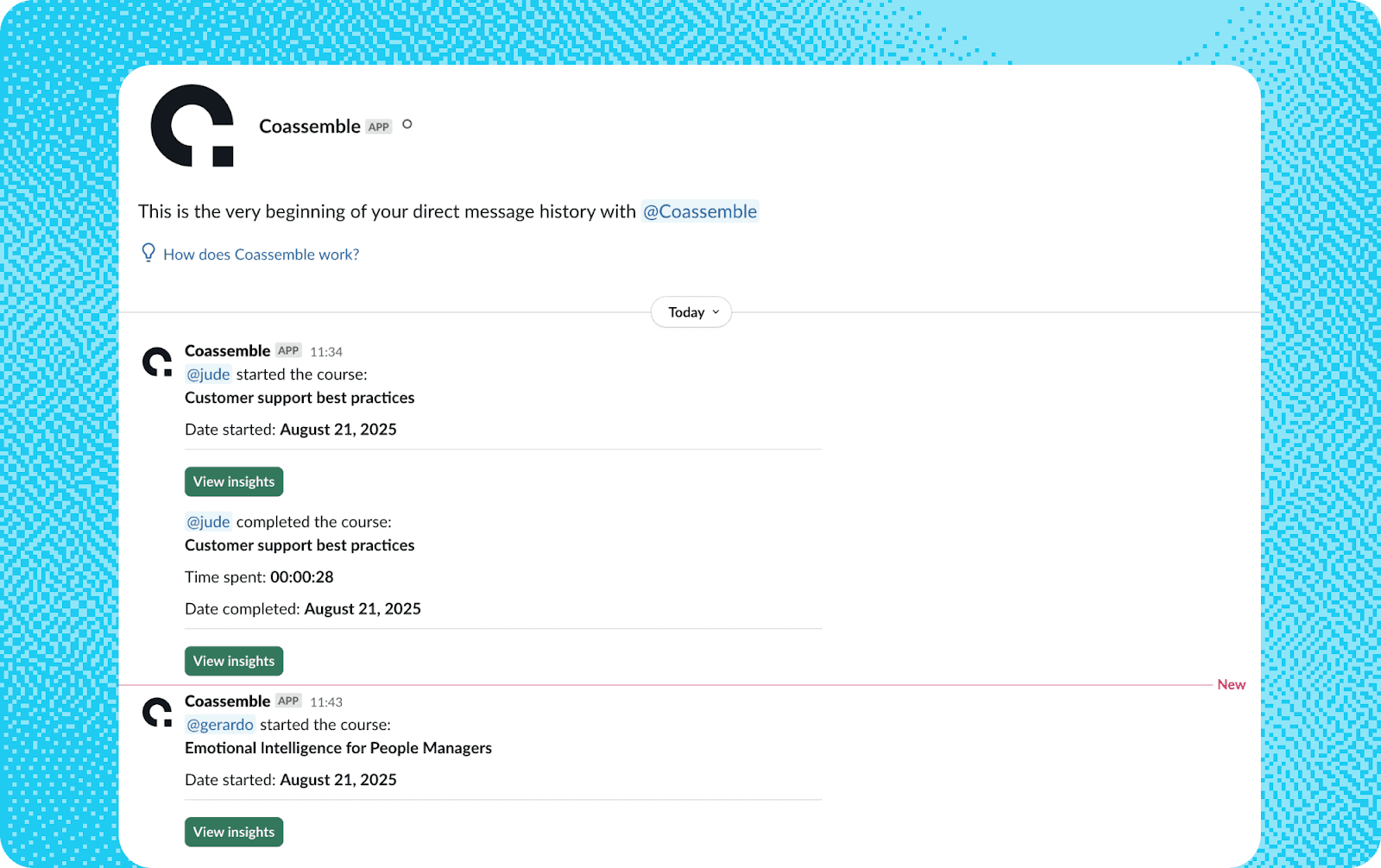This screenshot has width=1381, height=868.
Task: Click Coassemble avatar on the 11:34 message
Action: (x=157, y=362)
